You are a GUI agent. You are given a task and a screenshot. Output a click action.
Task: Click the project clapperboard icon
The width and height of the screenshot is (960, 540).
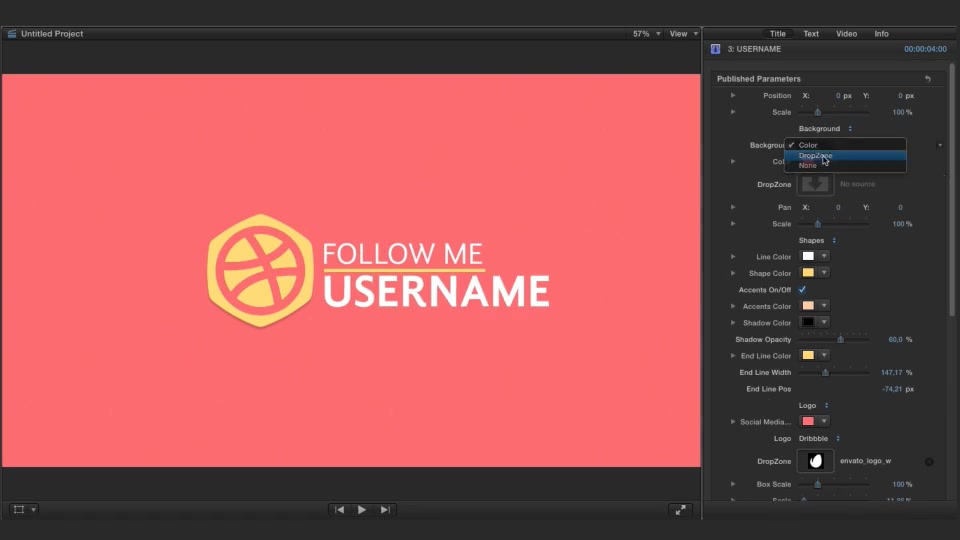(12, 34)
